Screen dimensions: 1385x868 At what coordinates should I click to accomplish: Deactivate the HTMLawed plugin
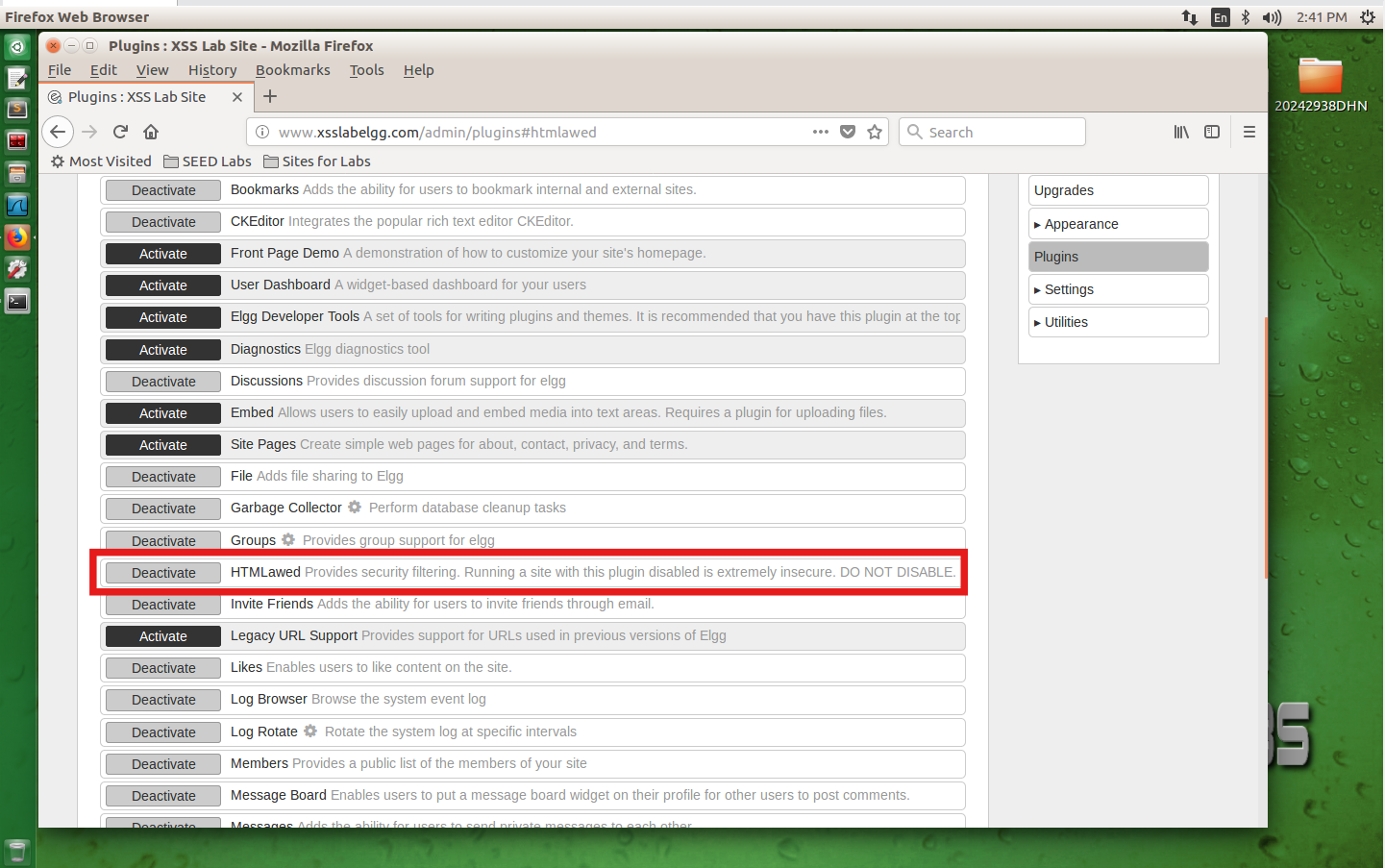tap(163, 573)
